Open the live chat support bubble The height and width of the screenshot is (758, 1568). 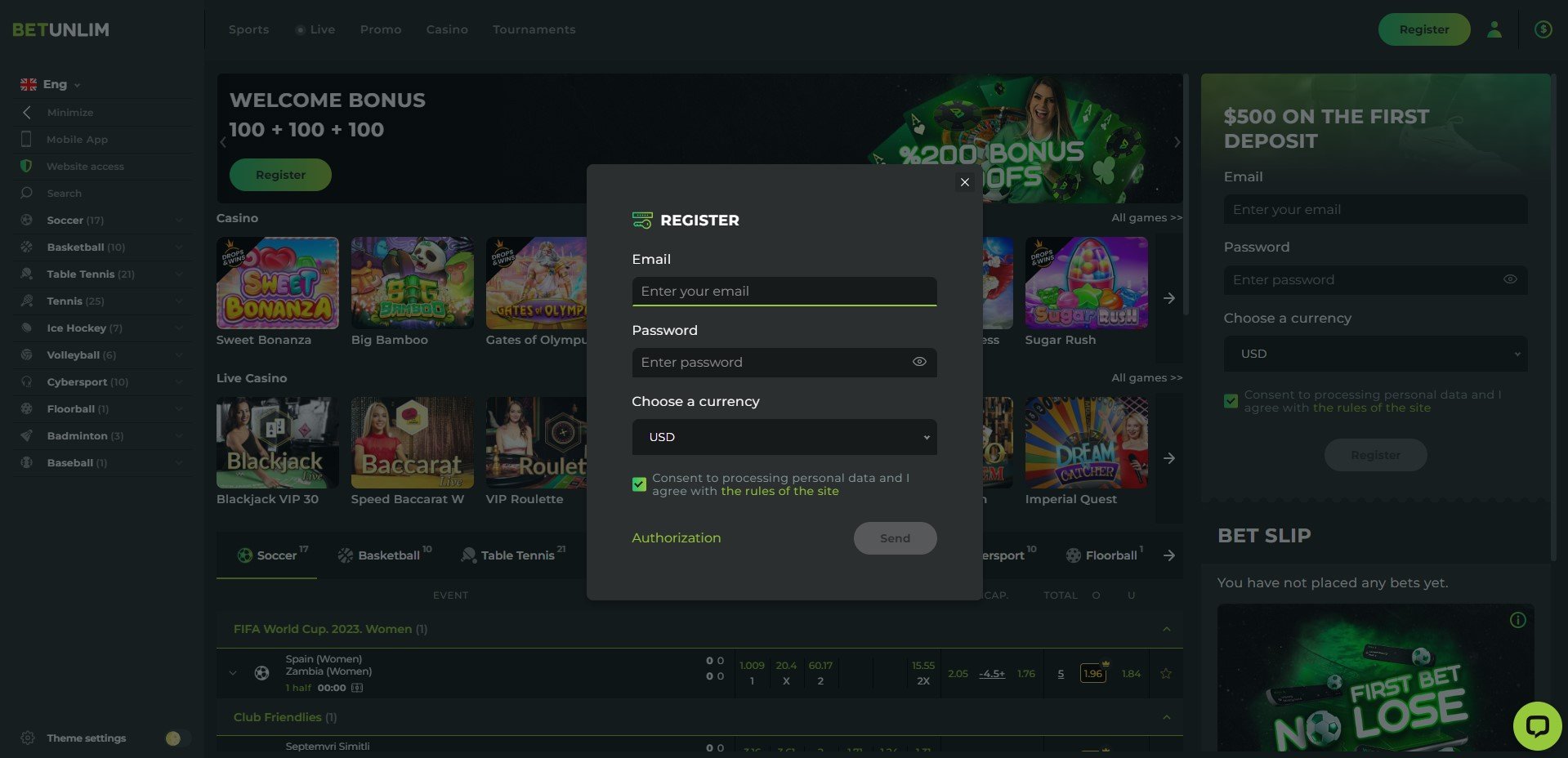[x=1537, y=725]
